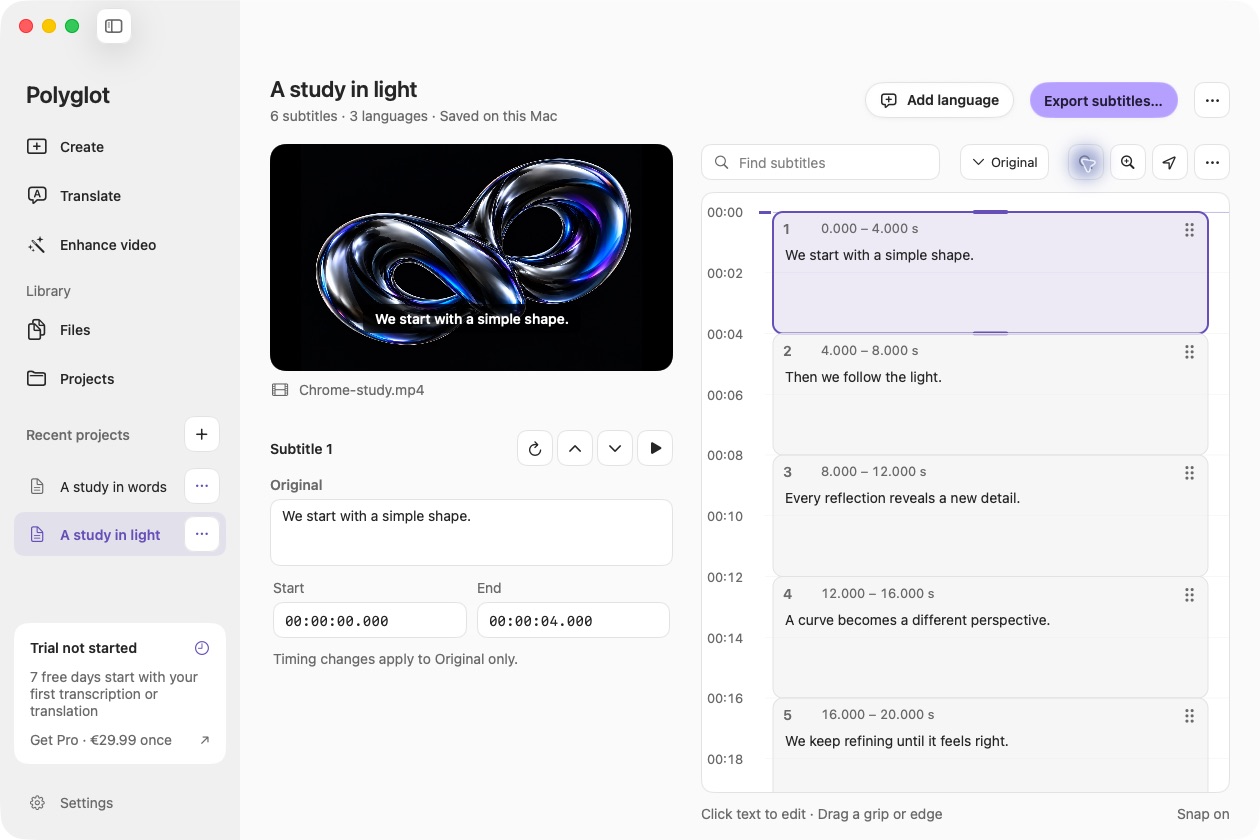
Task: Open options for A study in light
Action: point(202,534)
